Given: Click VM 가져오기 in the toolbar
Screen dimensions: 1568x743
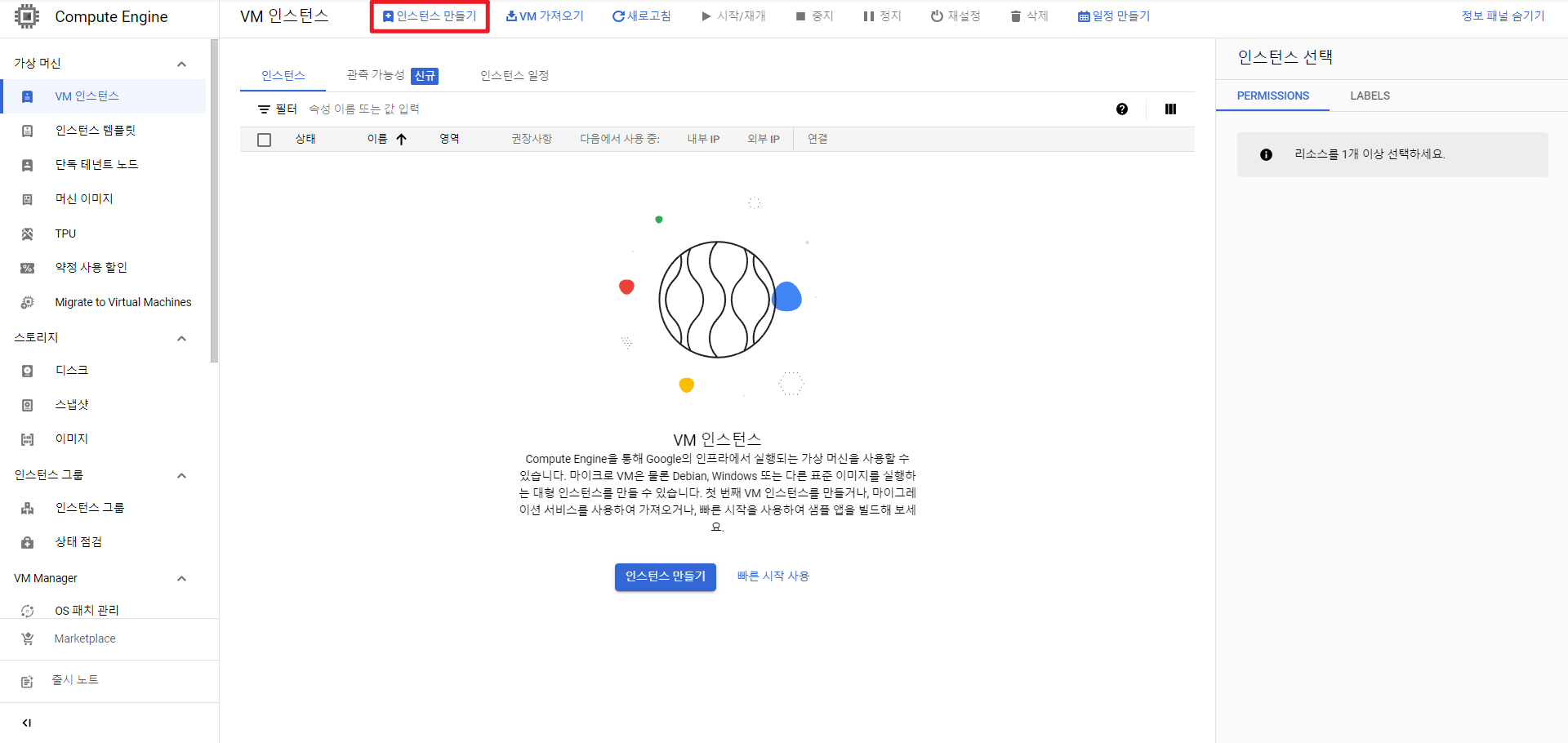Looking at the screenshot, I should [x=545, y=16].
